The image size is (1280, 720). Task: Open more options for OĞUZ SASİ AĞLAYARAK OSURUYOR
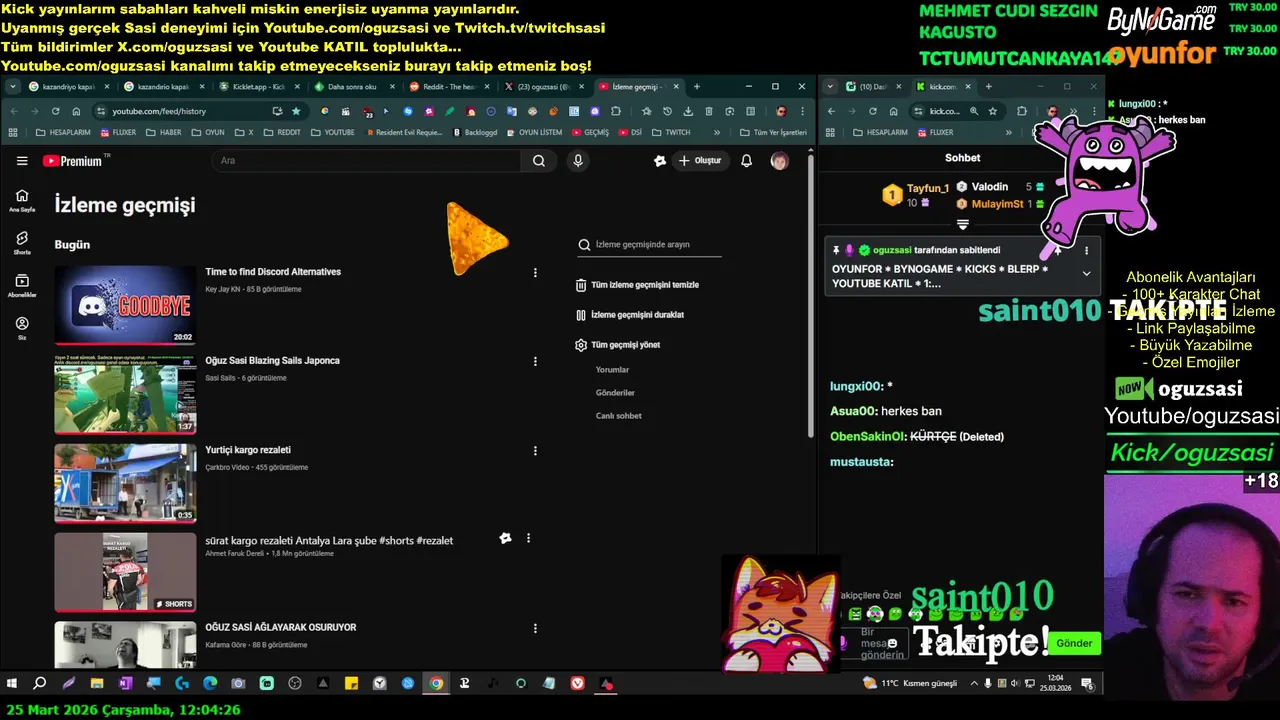click(535, 628)
